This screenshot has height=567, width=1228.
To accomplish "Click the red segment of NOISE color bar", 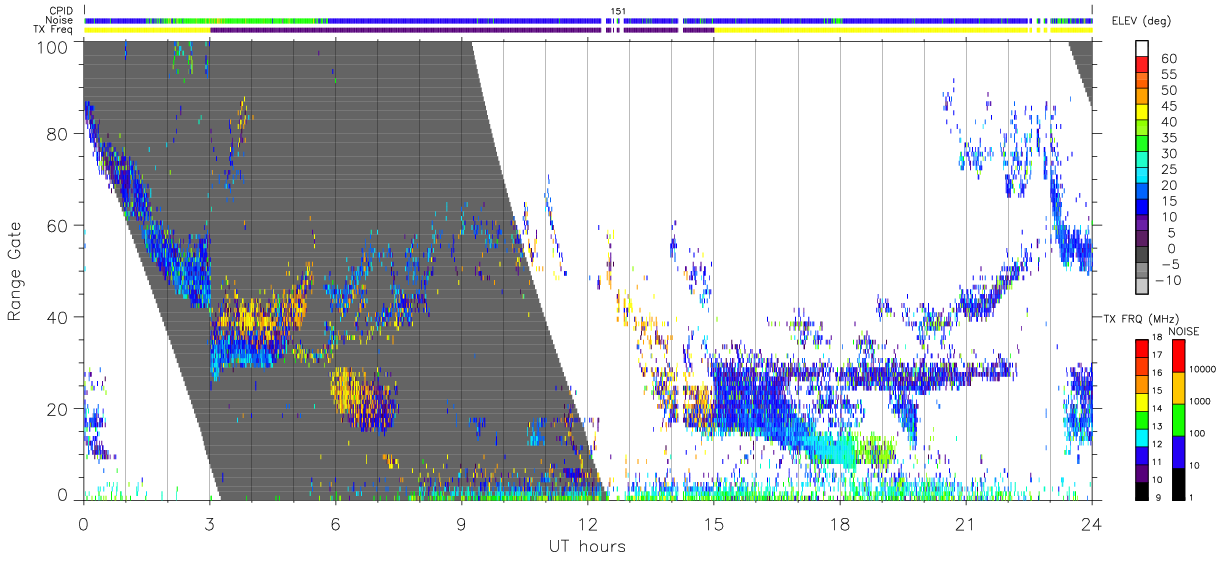I will [1178, 356].
